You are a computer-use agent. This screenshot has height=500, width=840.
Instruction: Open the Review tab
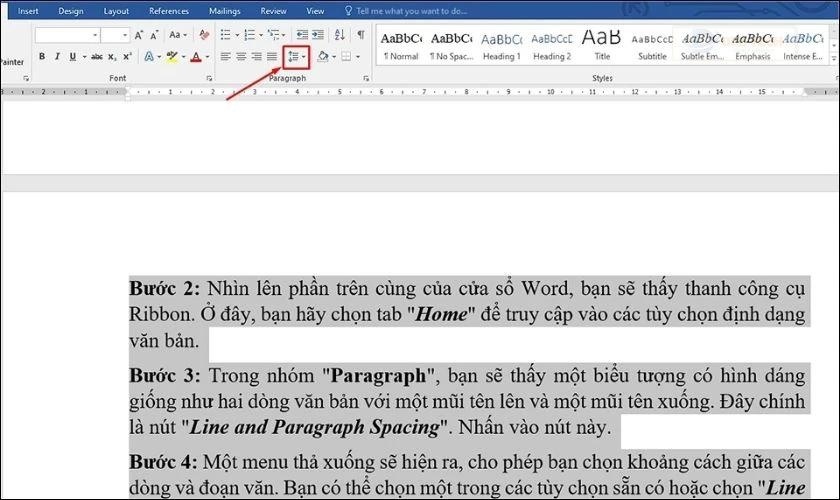pyautogui.click(x=273, y=11)
